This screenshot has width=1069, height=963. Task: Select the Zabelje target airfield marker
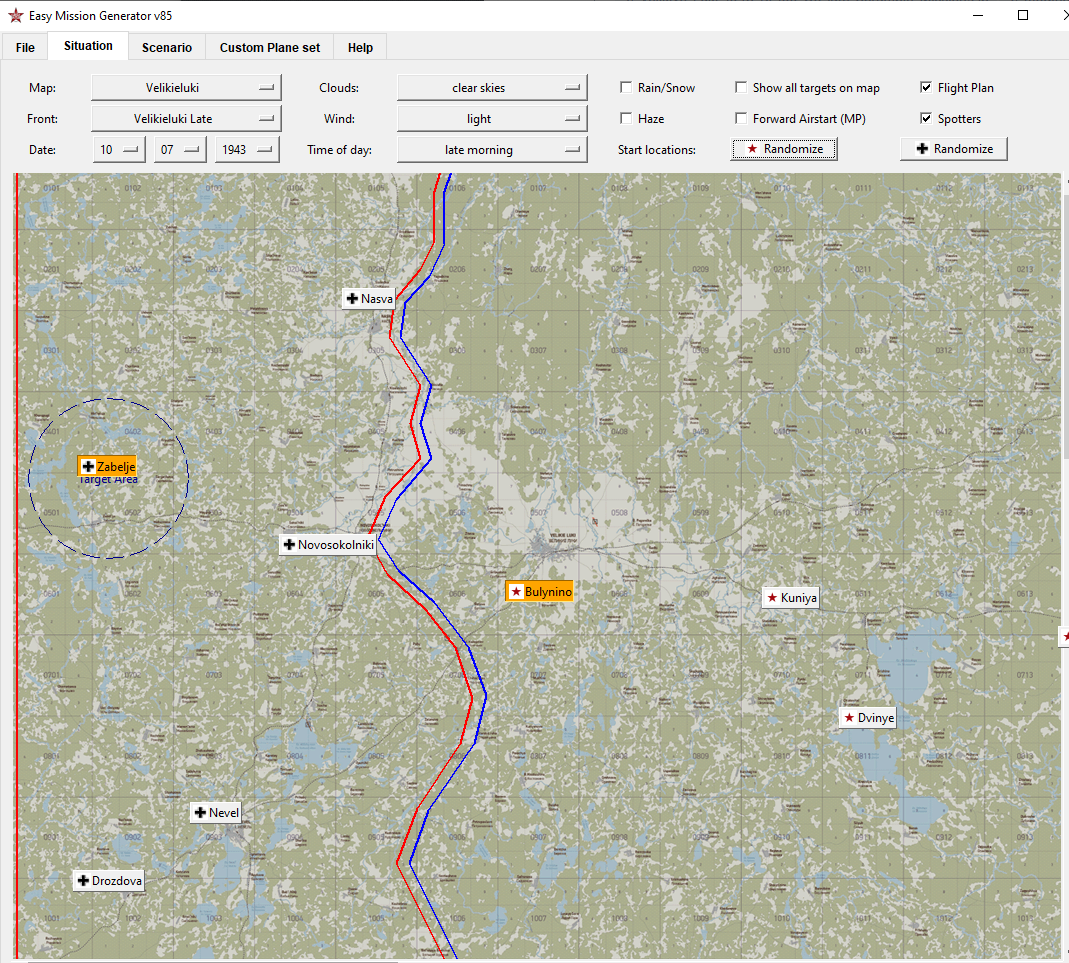coord(107,466)
